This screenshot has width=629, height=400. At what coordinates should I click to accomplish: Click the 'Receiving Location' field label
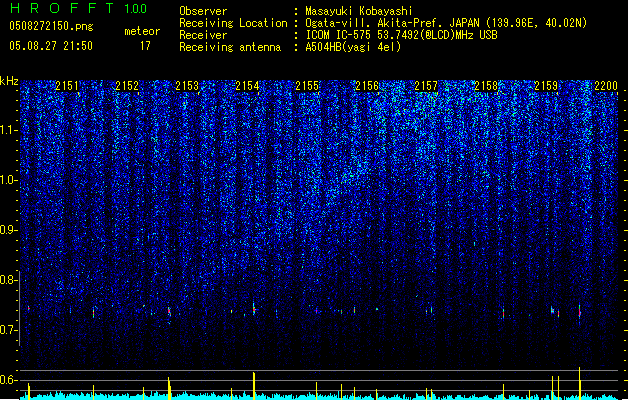pyautogui.click(x=233, y=23)
